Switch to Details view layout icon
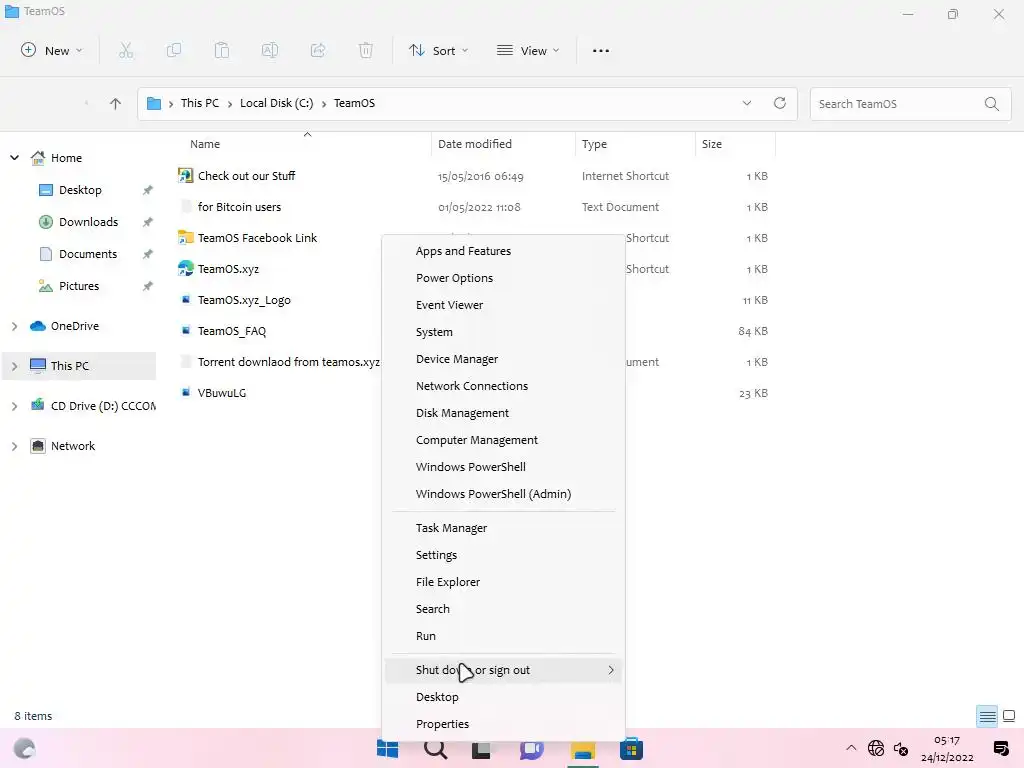 tap(987, 716)
